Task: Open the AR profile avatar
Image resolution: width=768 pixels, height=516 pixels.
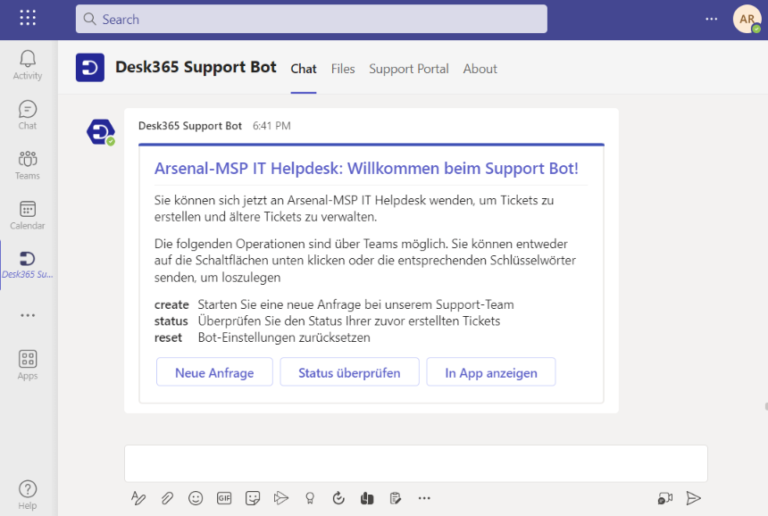Action: 746,19
